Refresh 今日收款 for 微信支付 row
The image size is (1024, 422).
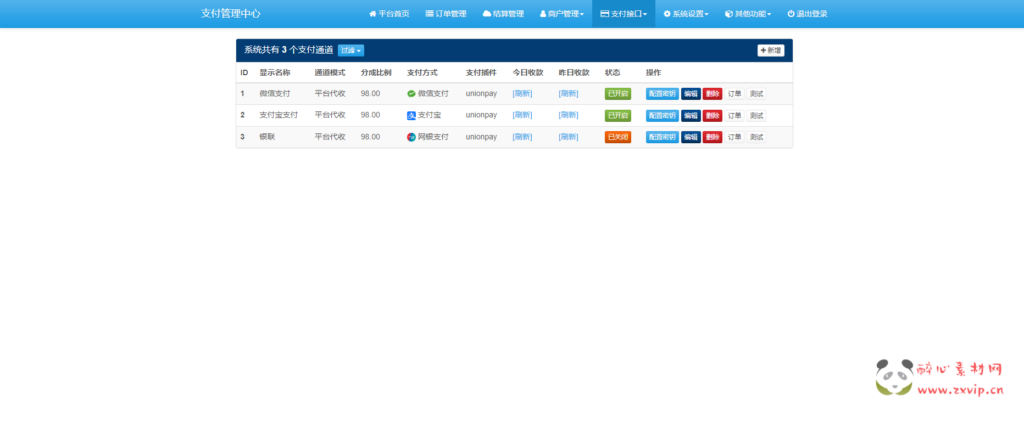[522, 93]
